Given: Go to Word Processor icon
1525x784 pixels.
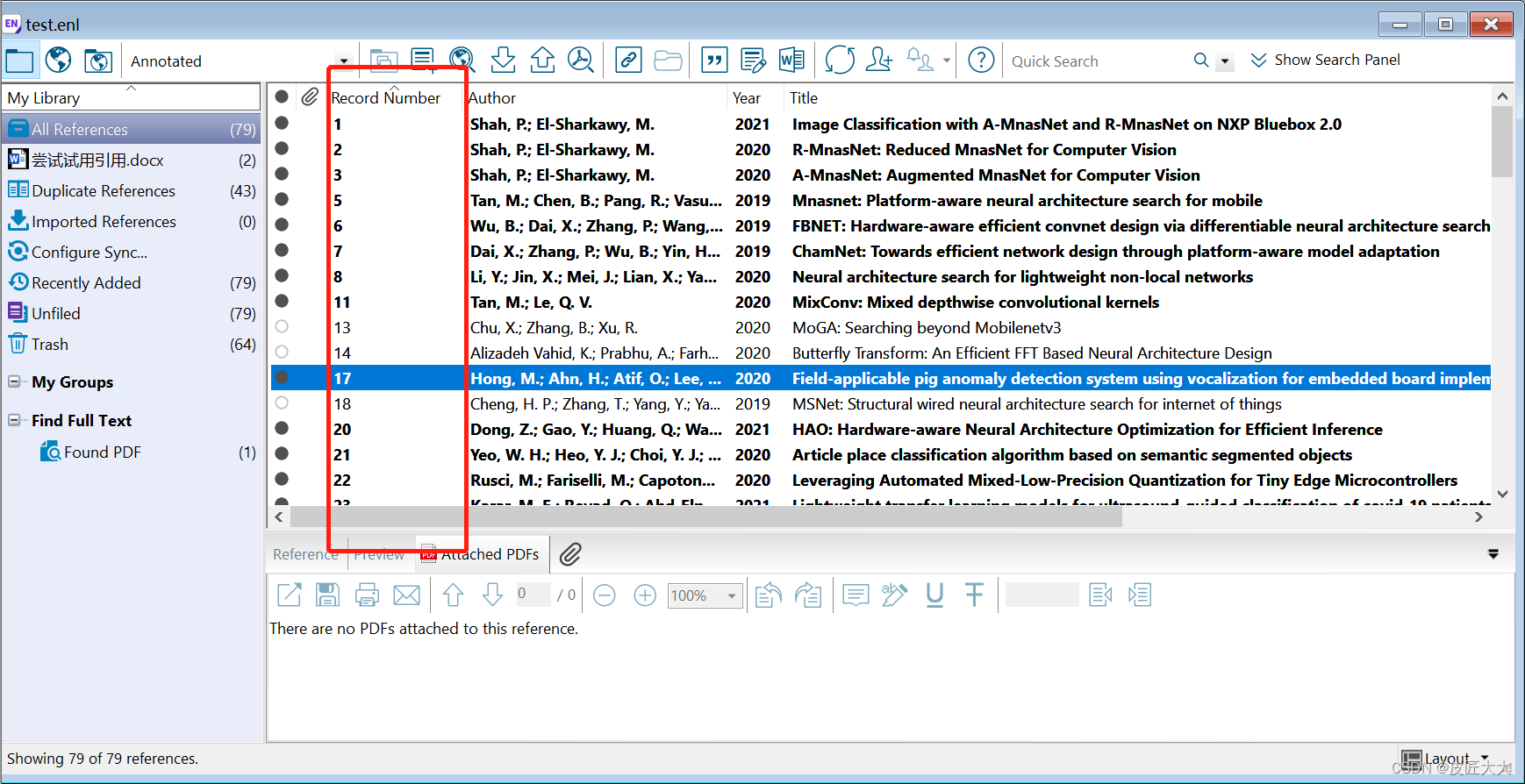Looking at the screenshot, I should pyautogui.click(x=791, y=60).
